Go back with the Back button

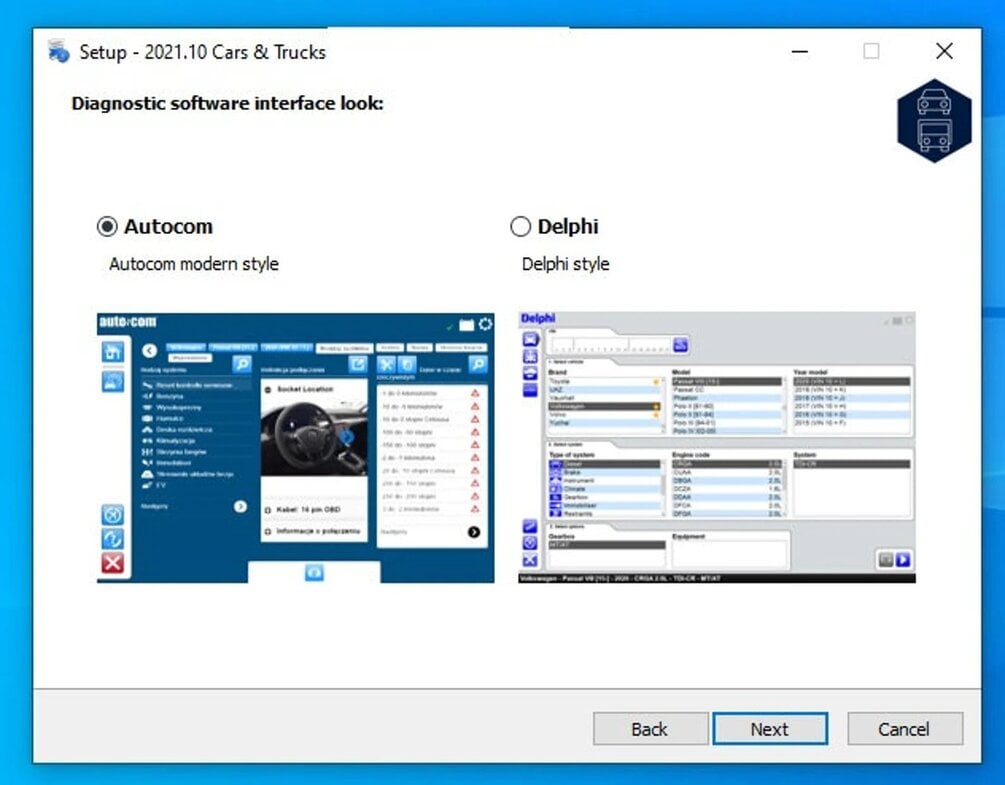point(651,729)
